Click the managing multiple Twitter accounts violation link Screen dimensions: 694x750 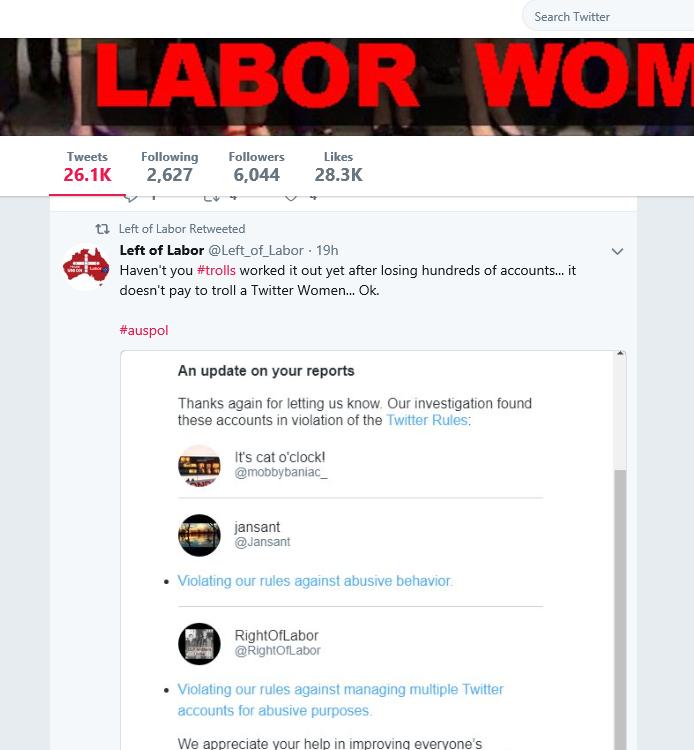pyautogui.click(x=341, y=700)
